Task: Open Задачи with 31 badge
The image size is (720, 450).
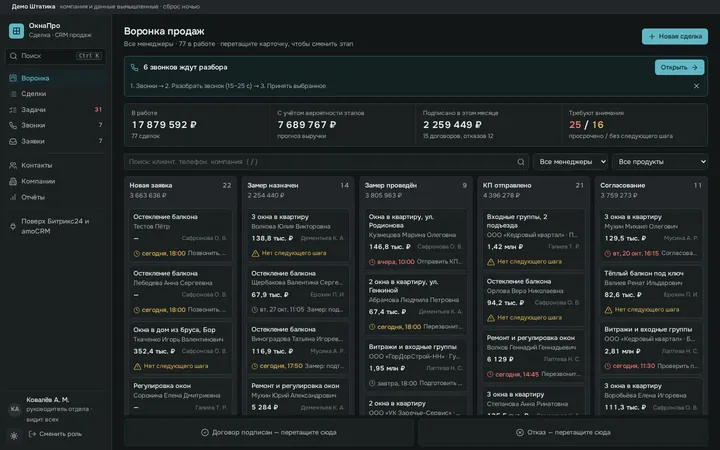Action: (56, 110)
